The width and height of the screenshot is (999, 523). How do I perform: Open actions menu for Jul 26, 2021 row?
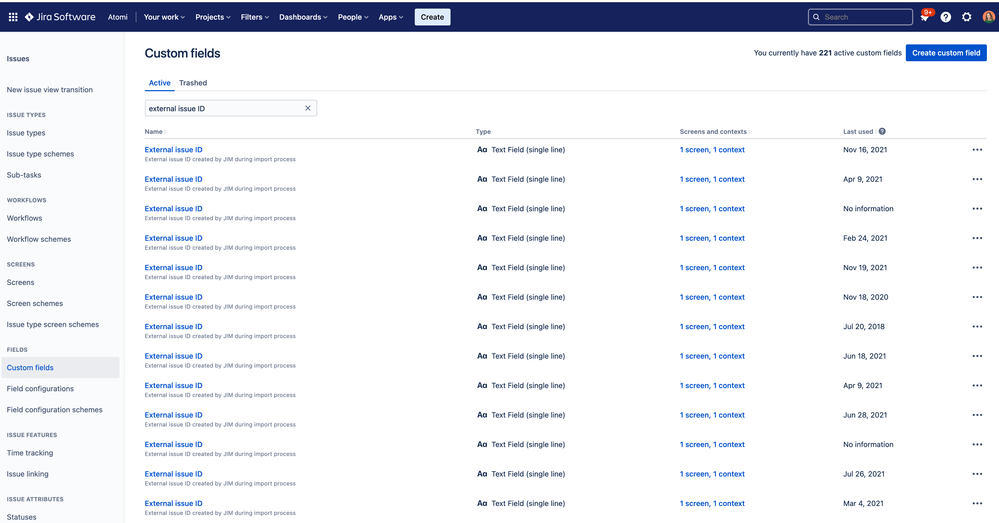977,474
